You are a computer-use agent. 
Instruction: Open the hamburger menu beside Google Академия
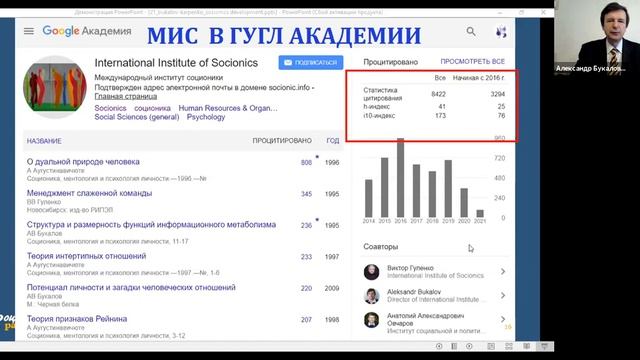[29, 31]
